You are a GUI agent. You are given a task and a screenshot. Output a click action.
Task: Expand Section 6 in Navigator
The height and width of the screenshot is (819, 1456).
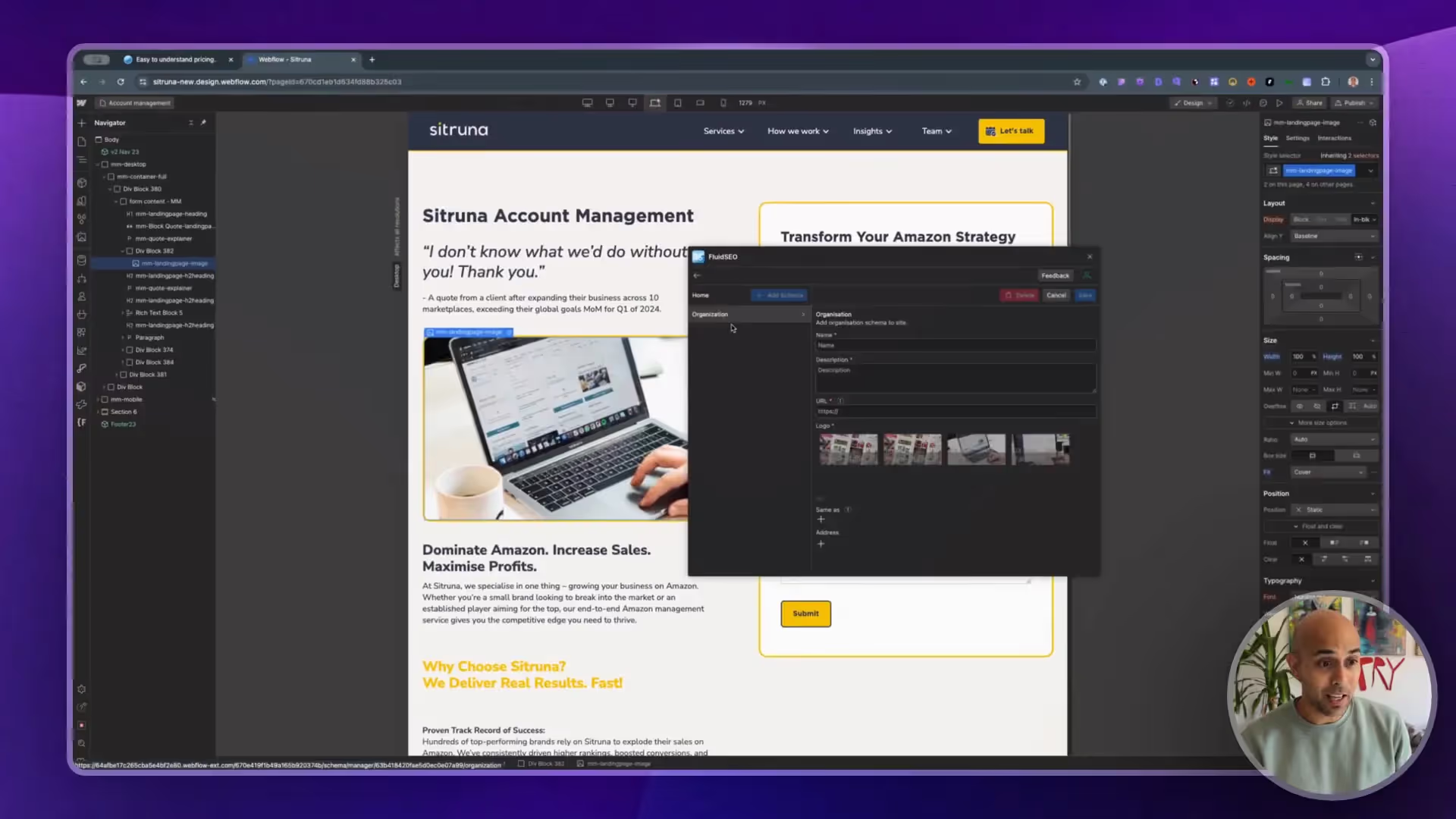coord(98,413)
